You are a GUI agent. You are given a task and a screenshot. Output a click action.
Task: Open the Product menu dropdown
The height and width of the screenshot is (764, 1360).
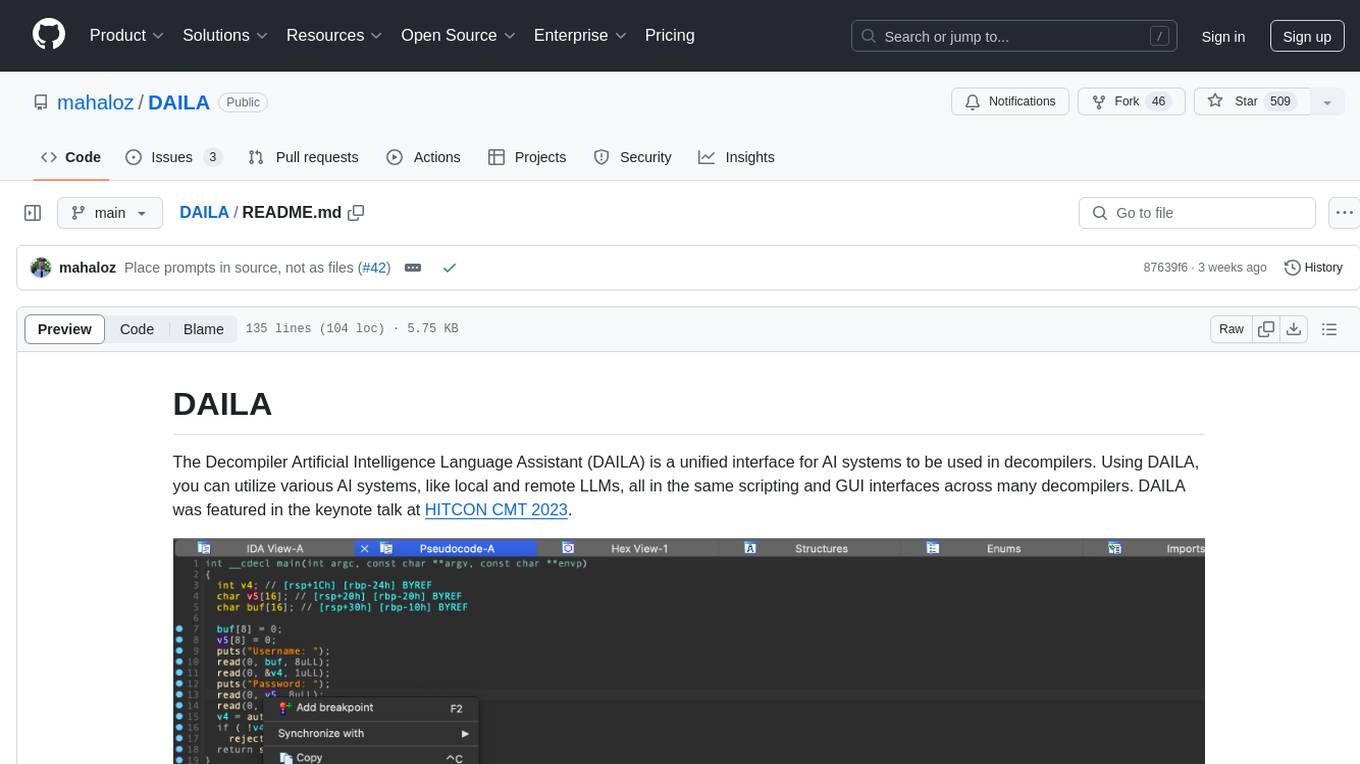pos(127,35)
